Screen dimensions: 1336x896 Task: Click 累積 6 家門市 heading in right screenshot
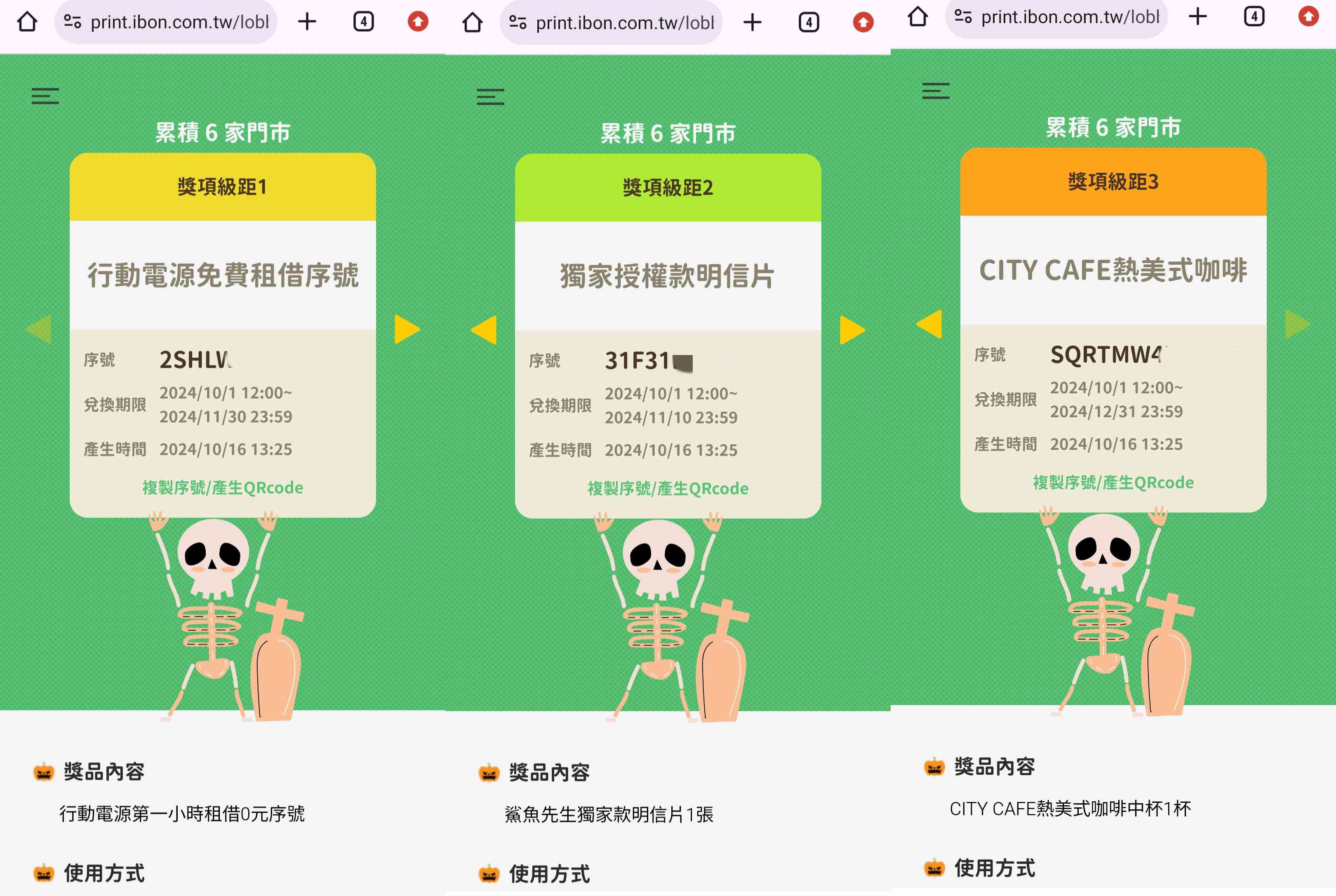pyautogui.click(x=1113, y=127)
